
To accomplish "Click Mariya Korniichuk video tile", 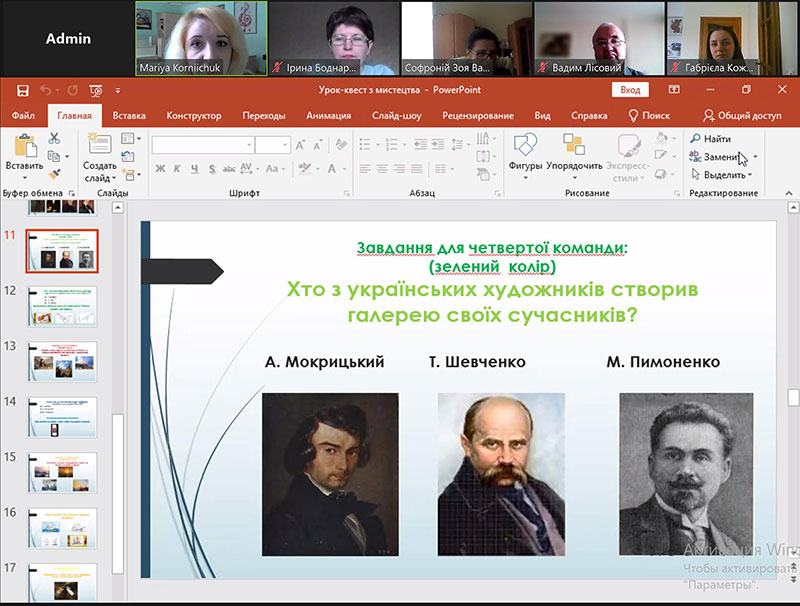I will point(202,38).
